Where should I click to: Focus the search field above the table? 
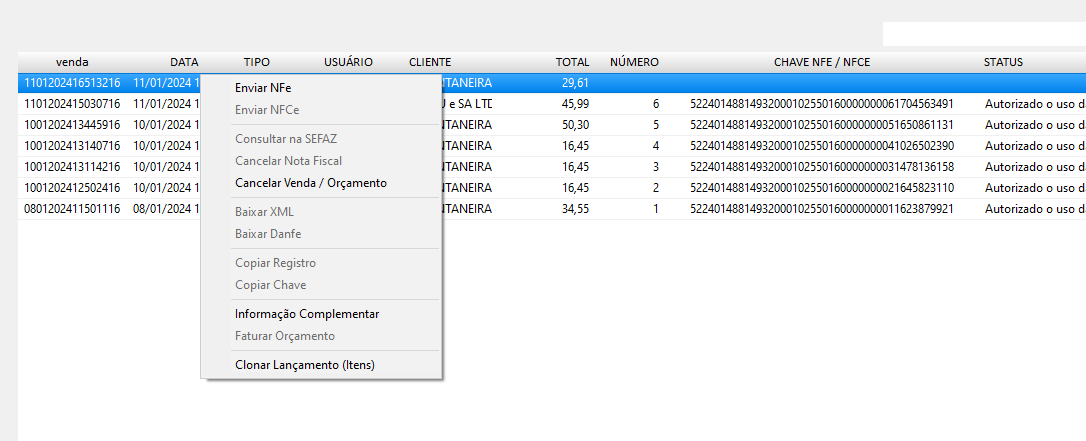[x=983, y=34]
